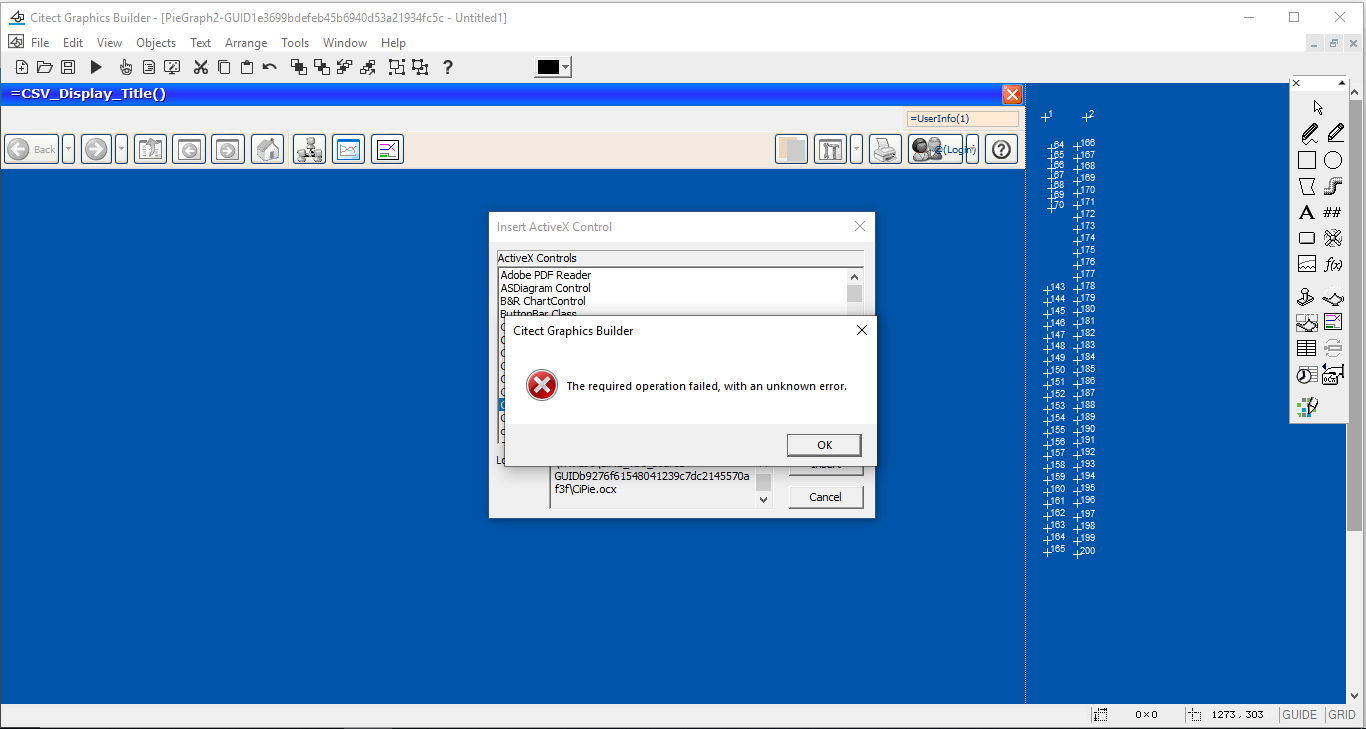The height and width of the screenshot is (729, 1366).
Task: Select the Freehand line tool in toolbox
Action: (x=1309, y=133)
